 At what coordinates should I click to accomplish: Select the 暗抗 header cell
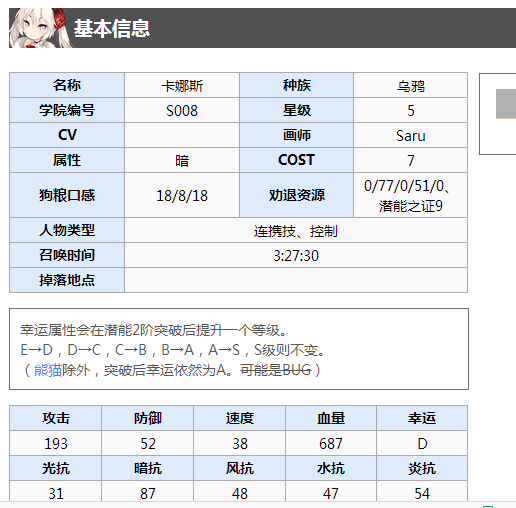pos(148,468)
